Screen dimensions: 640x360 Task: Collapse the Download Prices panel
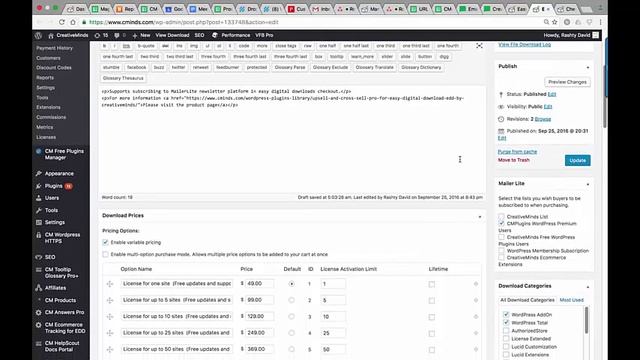coord(480,216)
